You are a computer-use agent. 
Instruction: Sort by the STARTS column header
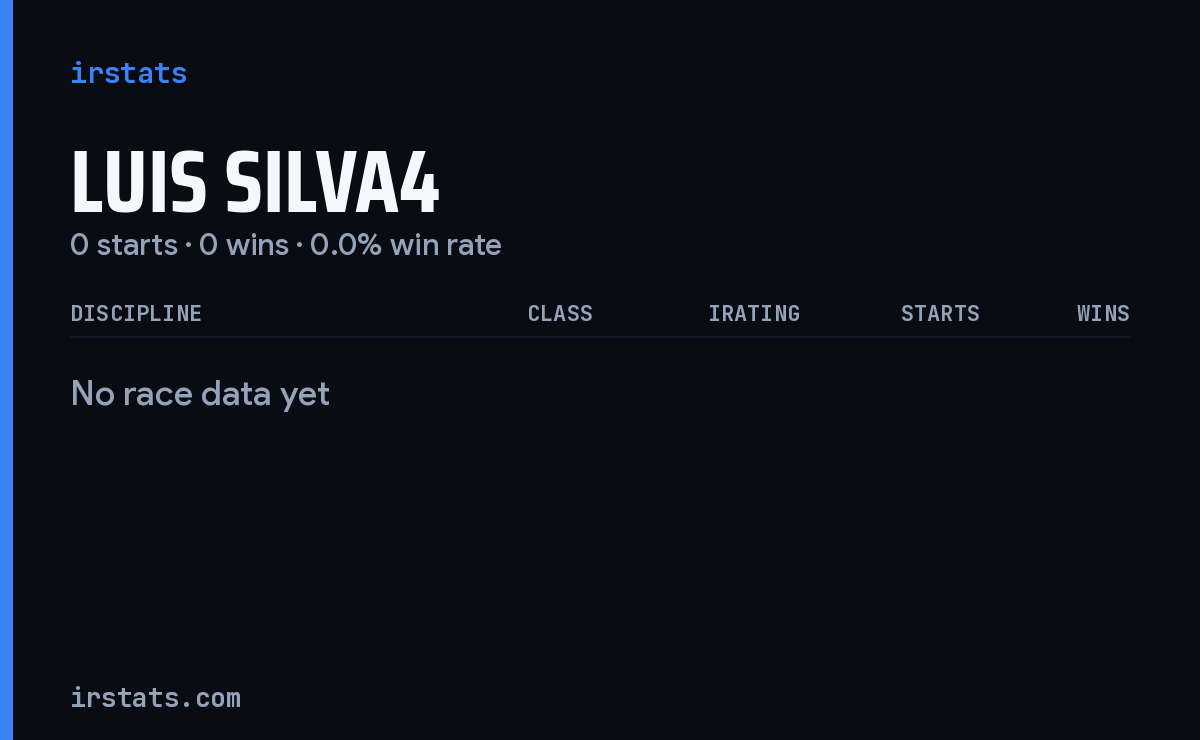pyautogui.click(x=940, y=314)
